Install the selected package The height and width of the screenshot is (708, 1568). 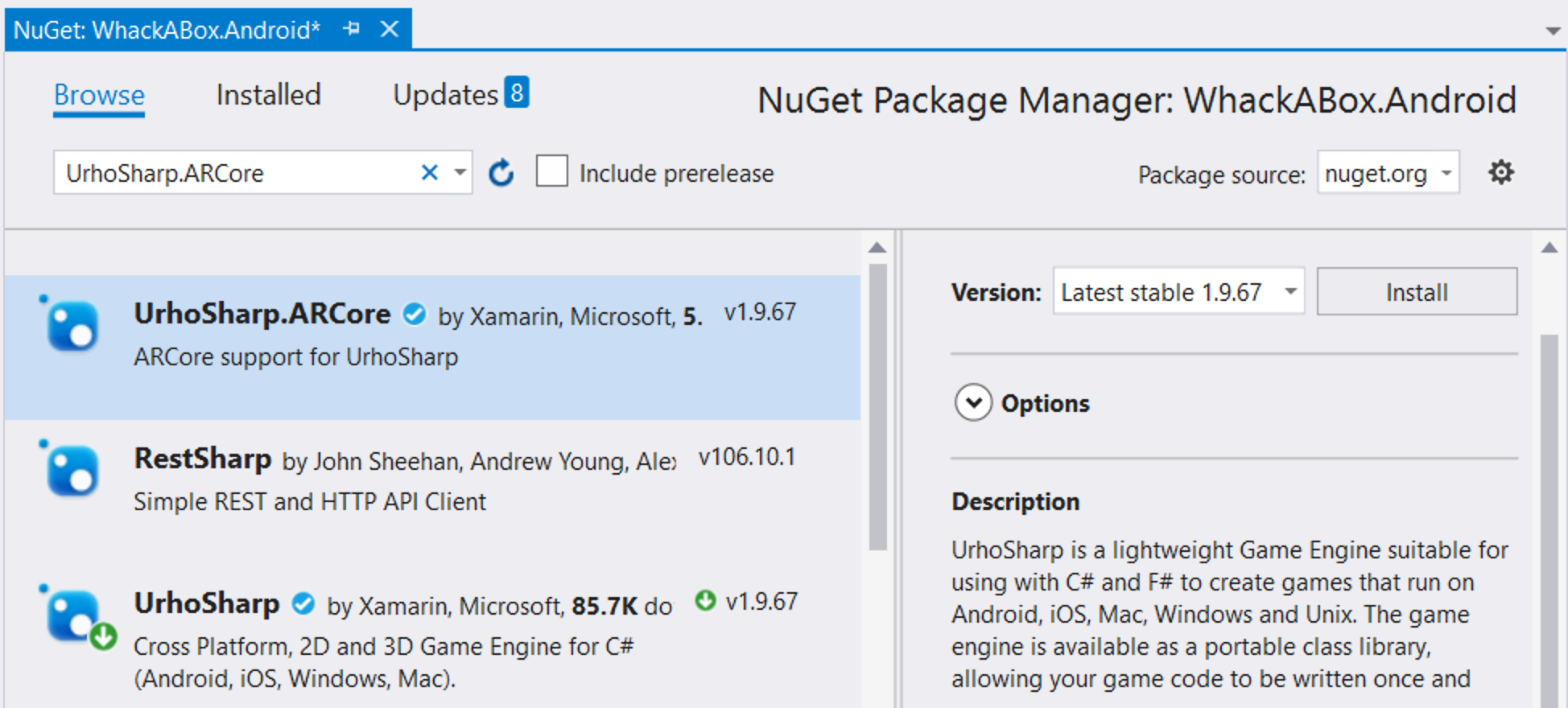pyautogui.click(x=1417, y=292)
